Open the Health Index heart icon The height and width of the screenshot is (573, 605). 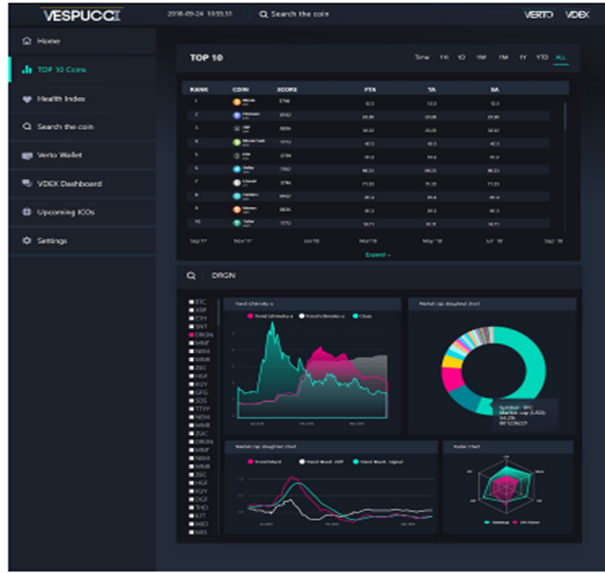pos(27,99)
